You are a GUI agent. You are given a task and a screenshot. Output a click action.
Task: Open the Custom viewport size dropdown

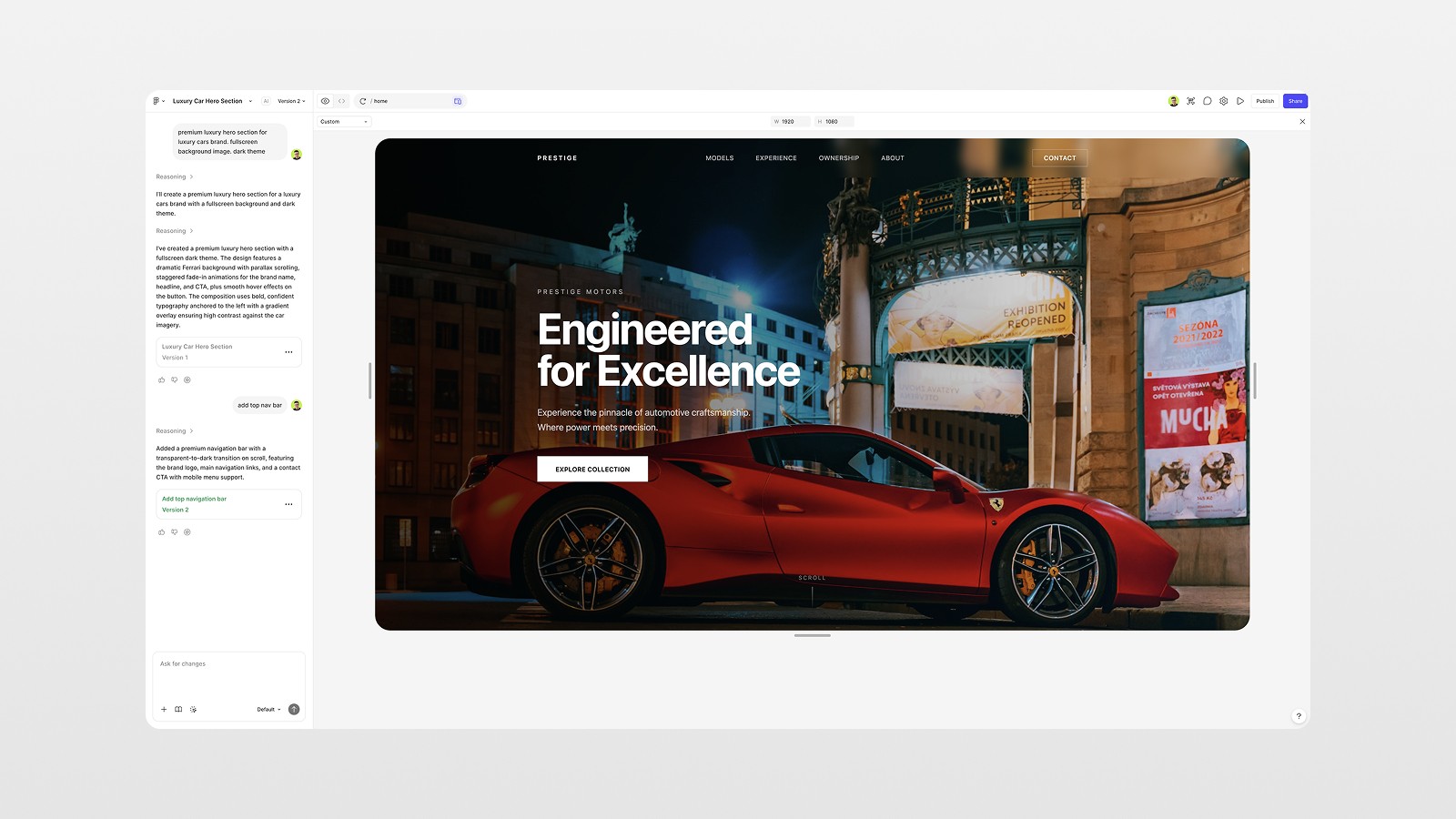344,121
